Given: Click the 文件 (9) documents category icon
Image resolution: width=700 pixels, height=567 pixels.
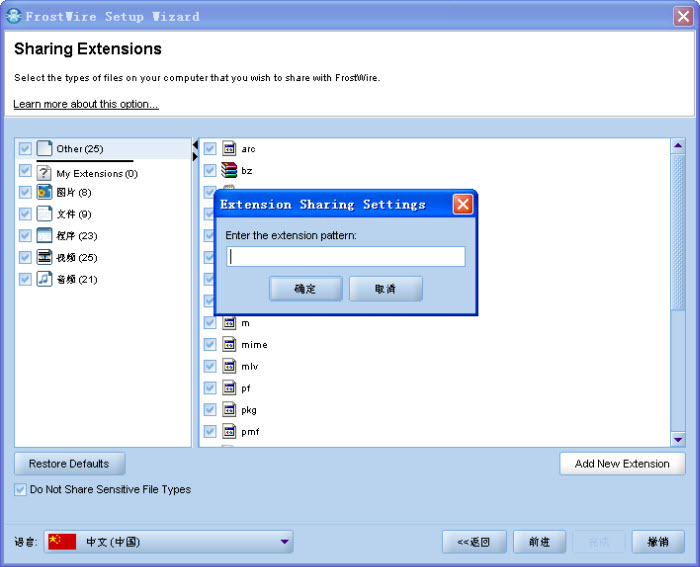Looking at the screenshot, I should (44, 214).
